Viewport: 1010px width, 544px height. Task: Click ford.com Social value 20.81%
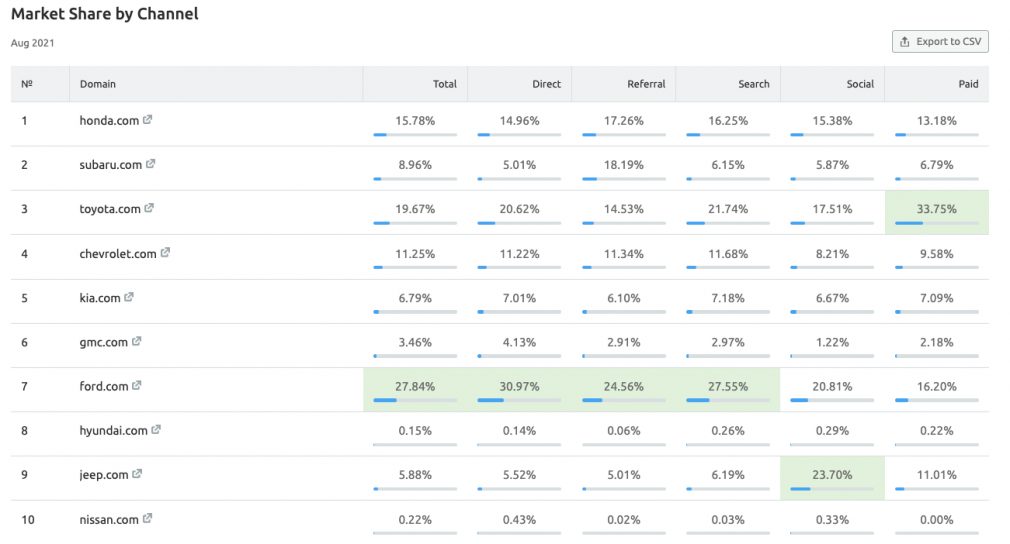(x=832, y=386)
